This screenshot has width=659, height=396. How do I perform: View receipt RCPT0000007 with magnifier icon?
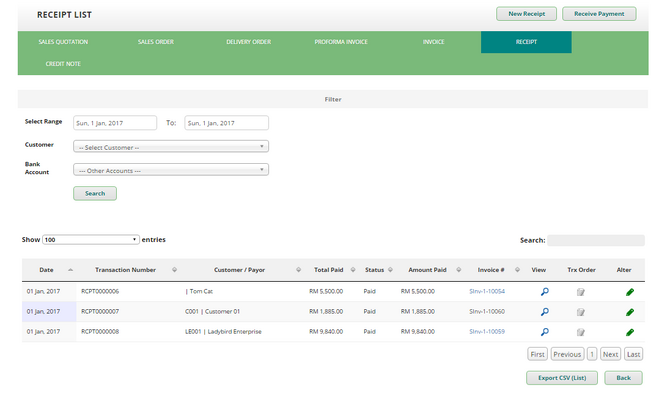pos(545,312)
